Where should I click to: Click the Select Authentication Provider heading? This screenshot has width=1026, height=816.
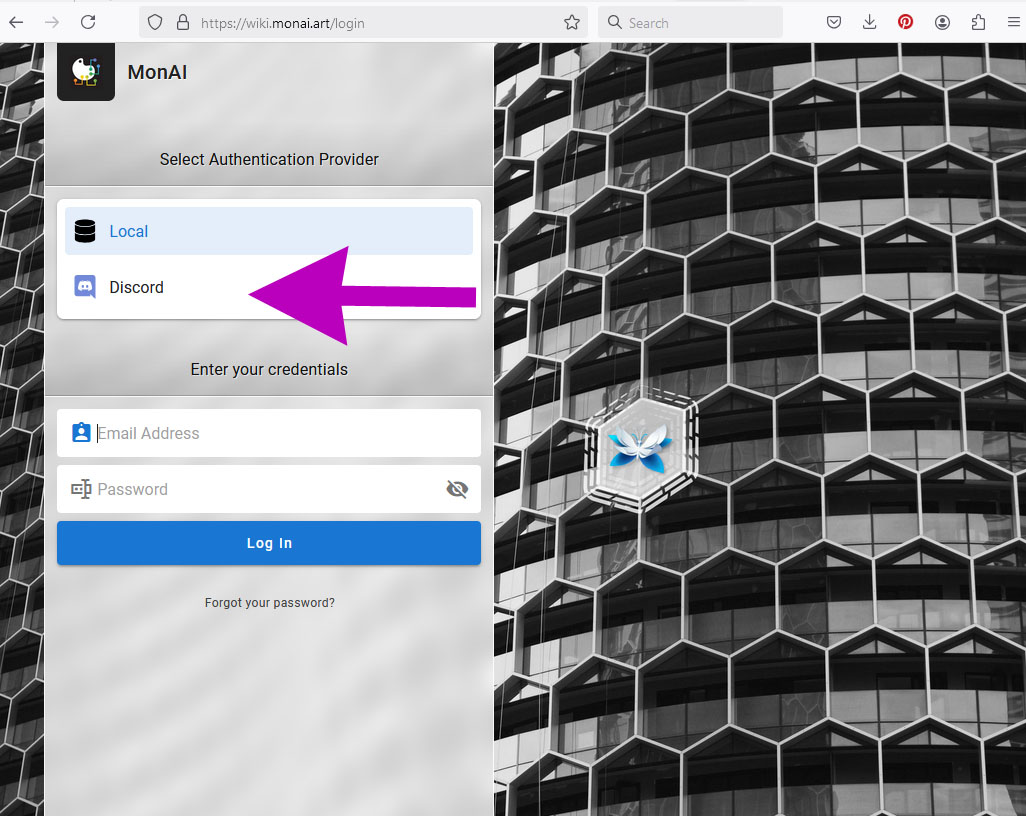269,159
